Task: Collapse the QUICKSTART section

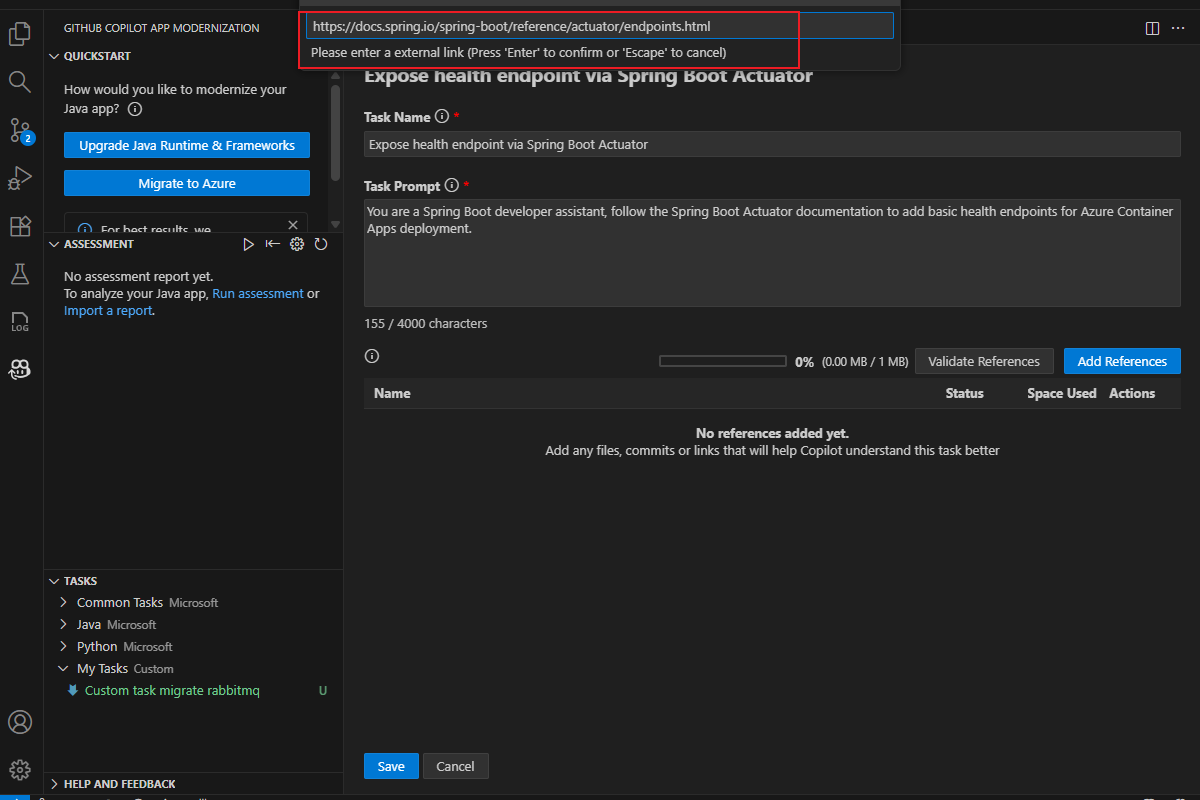Action: pos(55,56)
